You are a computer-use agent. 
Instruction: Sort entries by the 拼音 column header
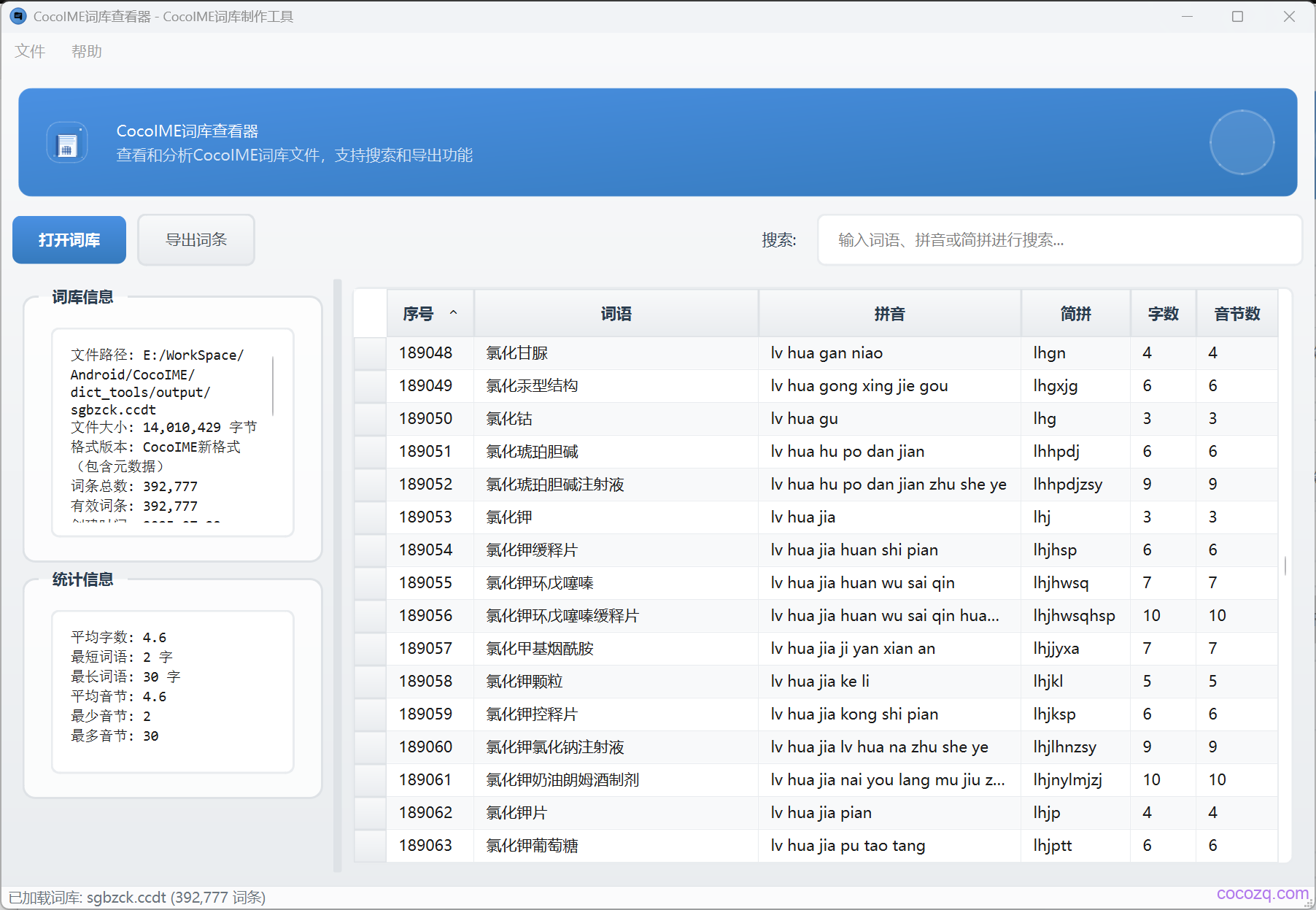tap(889, 314)
